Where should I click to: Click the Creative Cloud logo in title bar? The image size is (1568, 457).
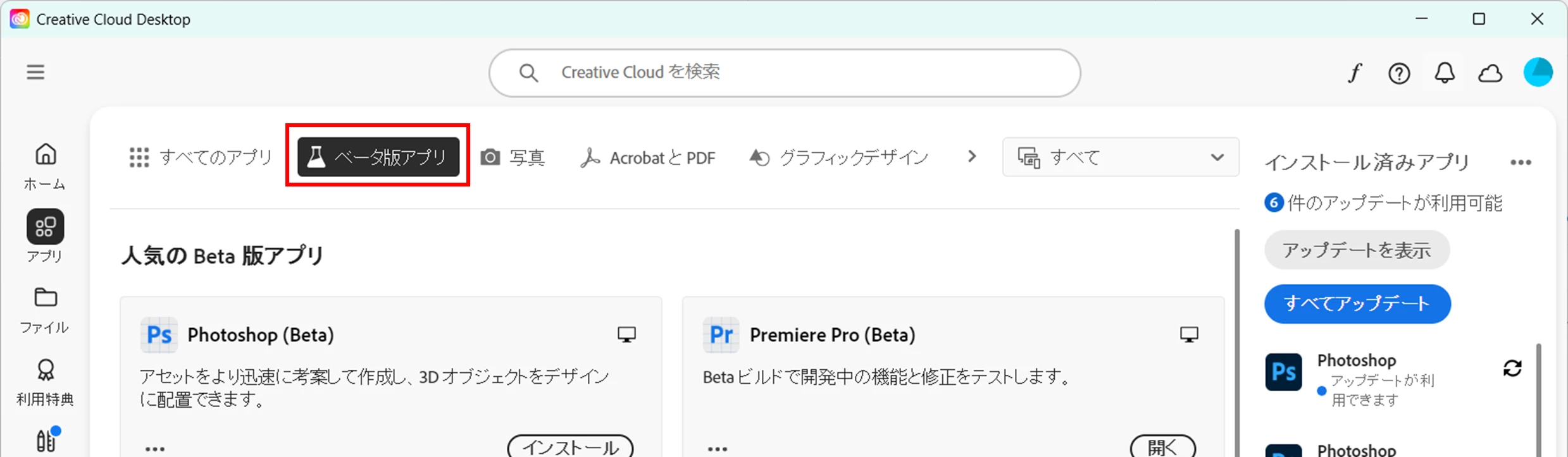point(19,19)
